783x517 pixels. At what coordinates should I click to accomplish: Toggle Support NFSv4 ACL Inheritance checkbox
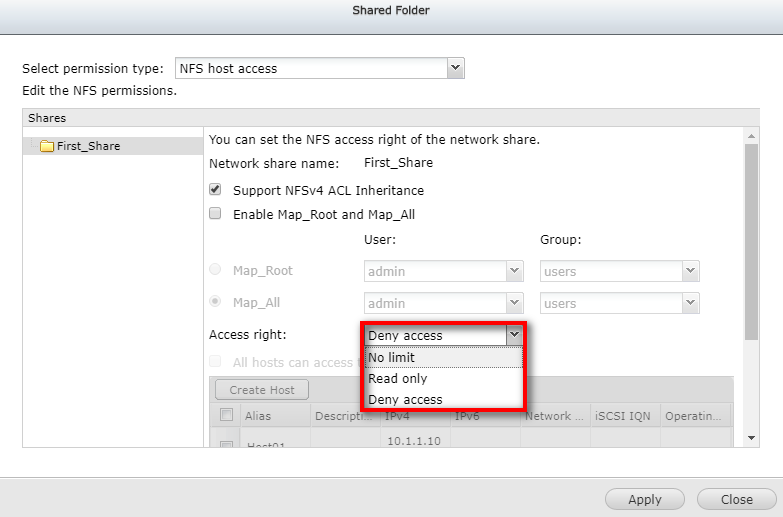(215, 190)
